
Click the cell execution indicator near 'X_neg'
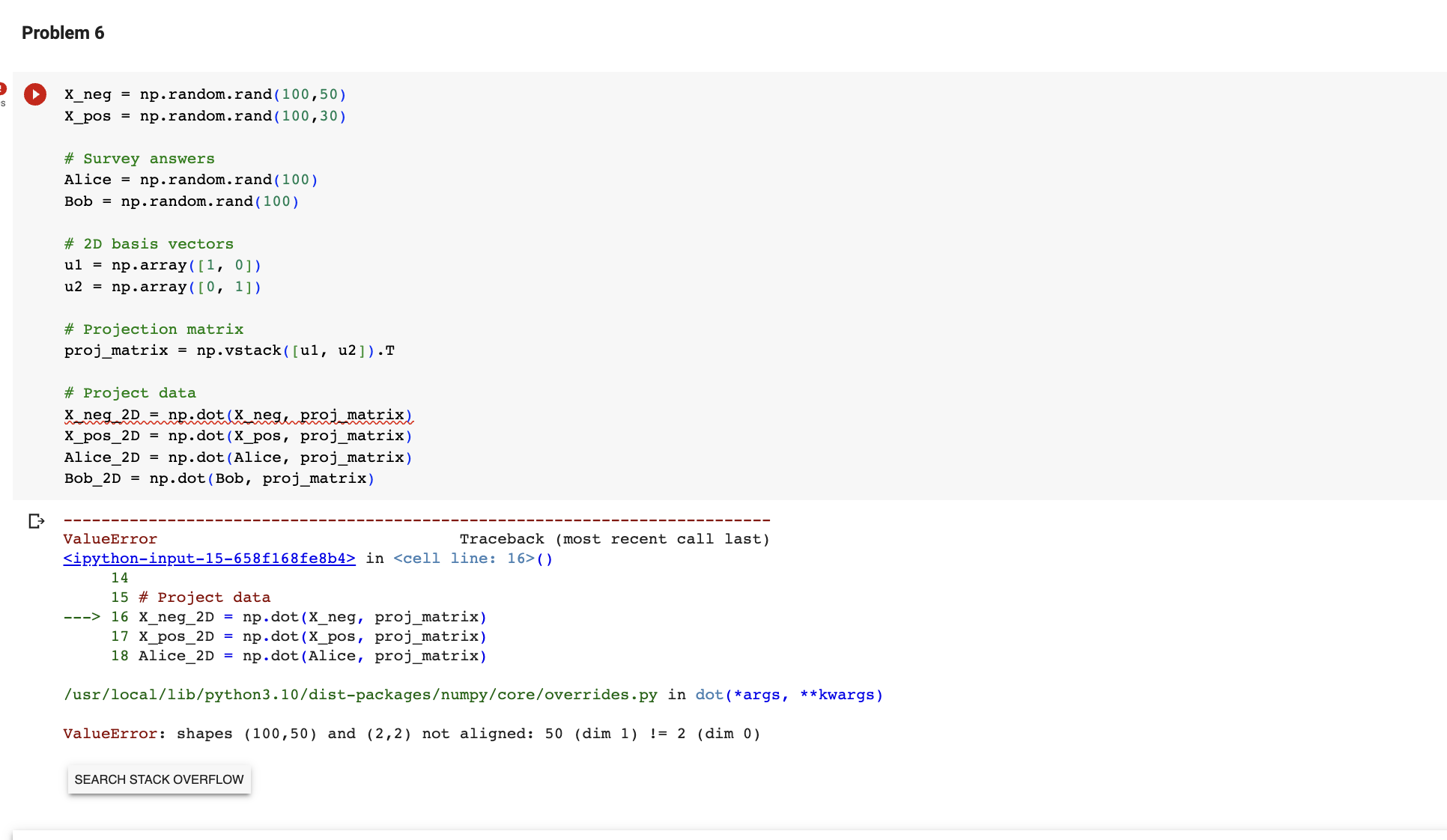35,94
